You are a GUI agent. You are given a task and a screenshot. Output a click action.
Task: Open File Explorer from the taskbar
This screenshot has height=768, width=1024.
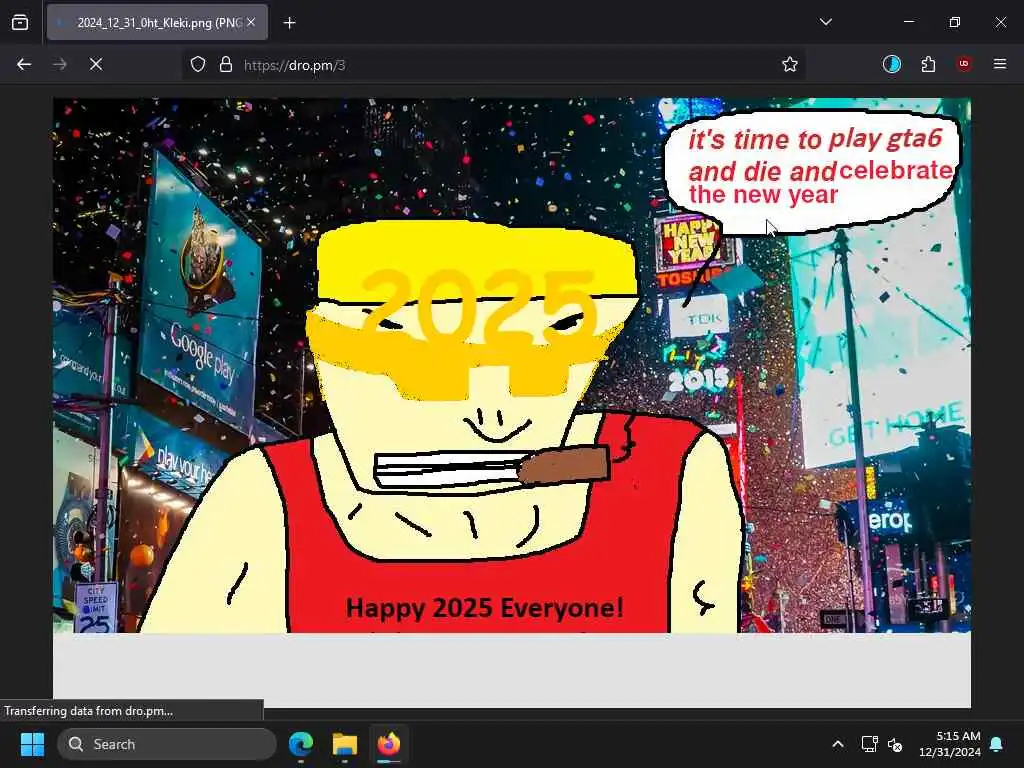(345, 744)
